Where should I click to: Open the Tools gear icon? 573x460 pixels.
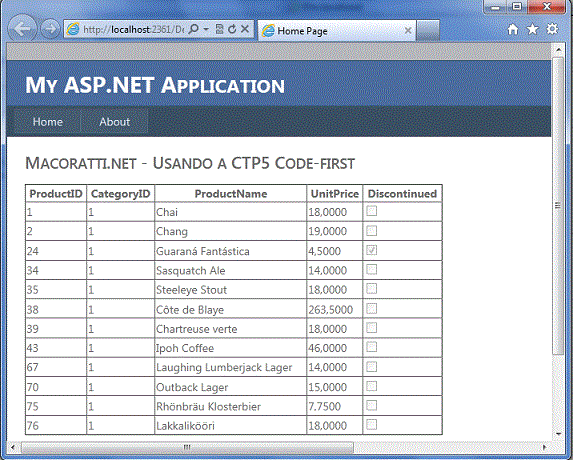pyautogui.click(x=552, y=29)
